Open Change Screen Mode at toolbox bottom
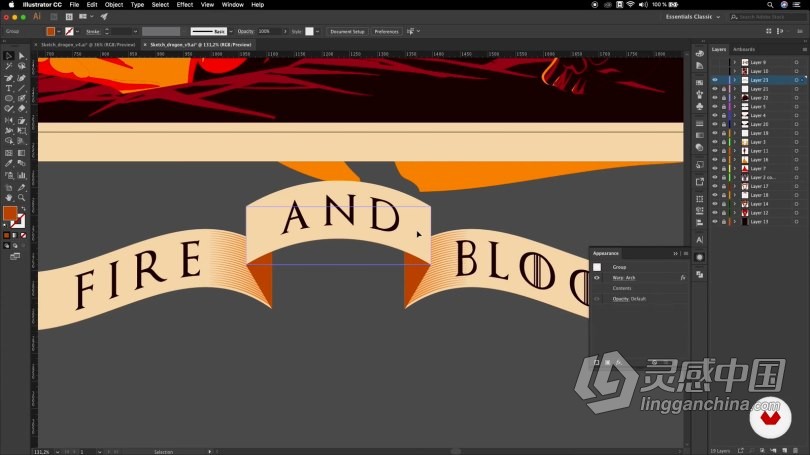The width and height of the screenshot is (810, 455). coord(15,256)
